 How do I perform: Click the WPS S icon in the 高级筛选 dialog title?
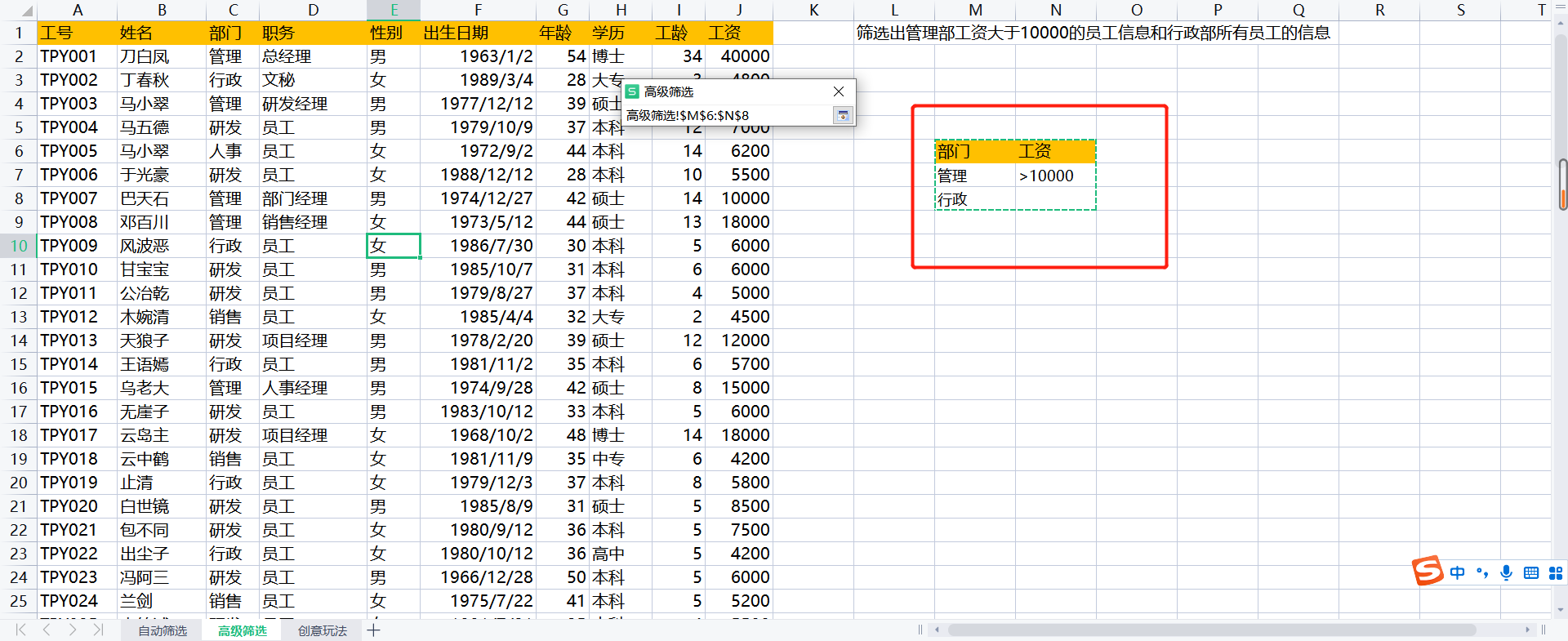point(632,91)
